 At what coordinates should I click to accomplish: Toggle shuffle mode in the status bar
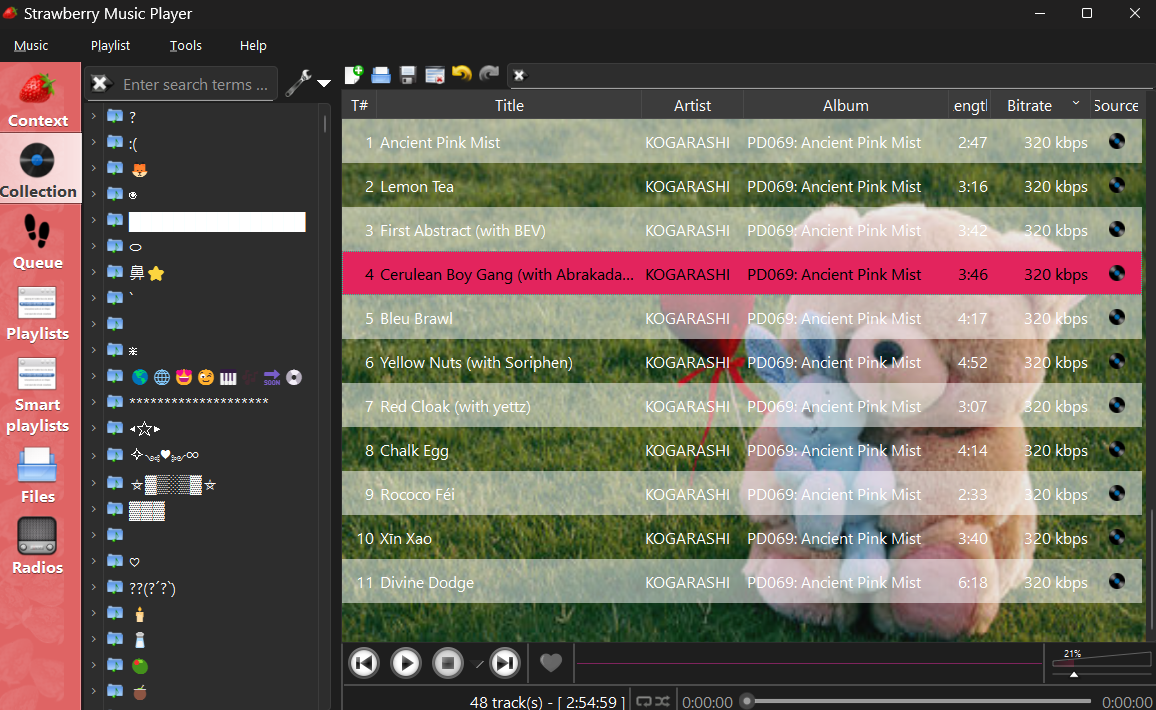click(662, 701)
